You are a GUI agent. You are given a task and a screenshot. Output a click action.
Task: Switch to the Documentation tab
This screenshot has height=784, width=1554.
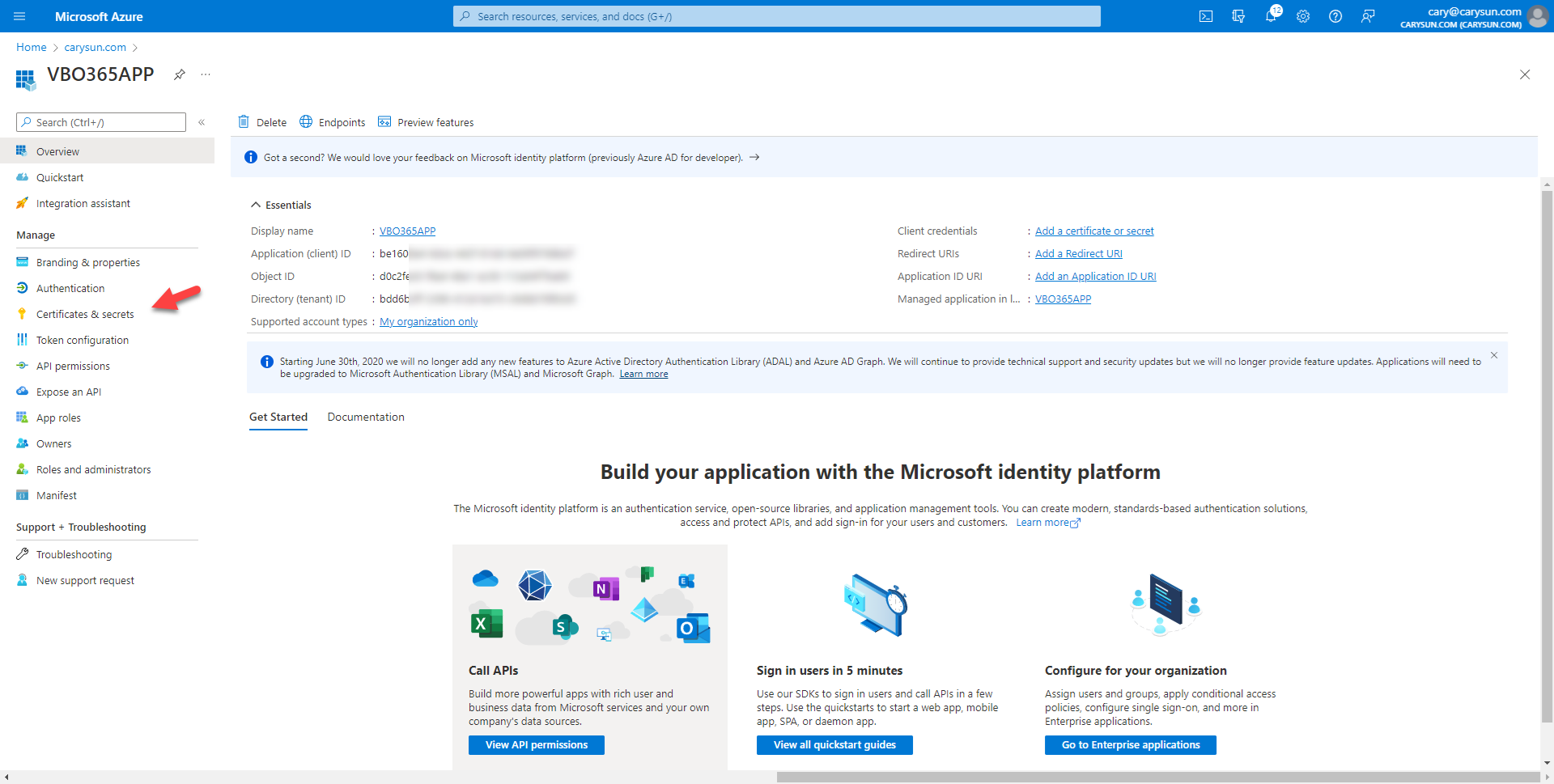point(366,417)
